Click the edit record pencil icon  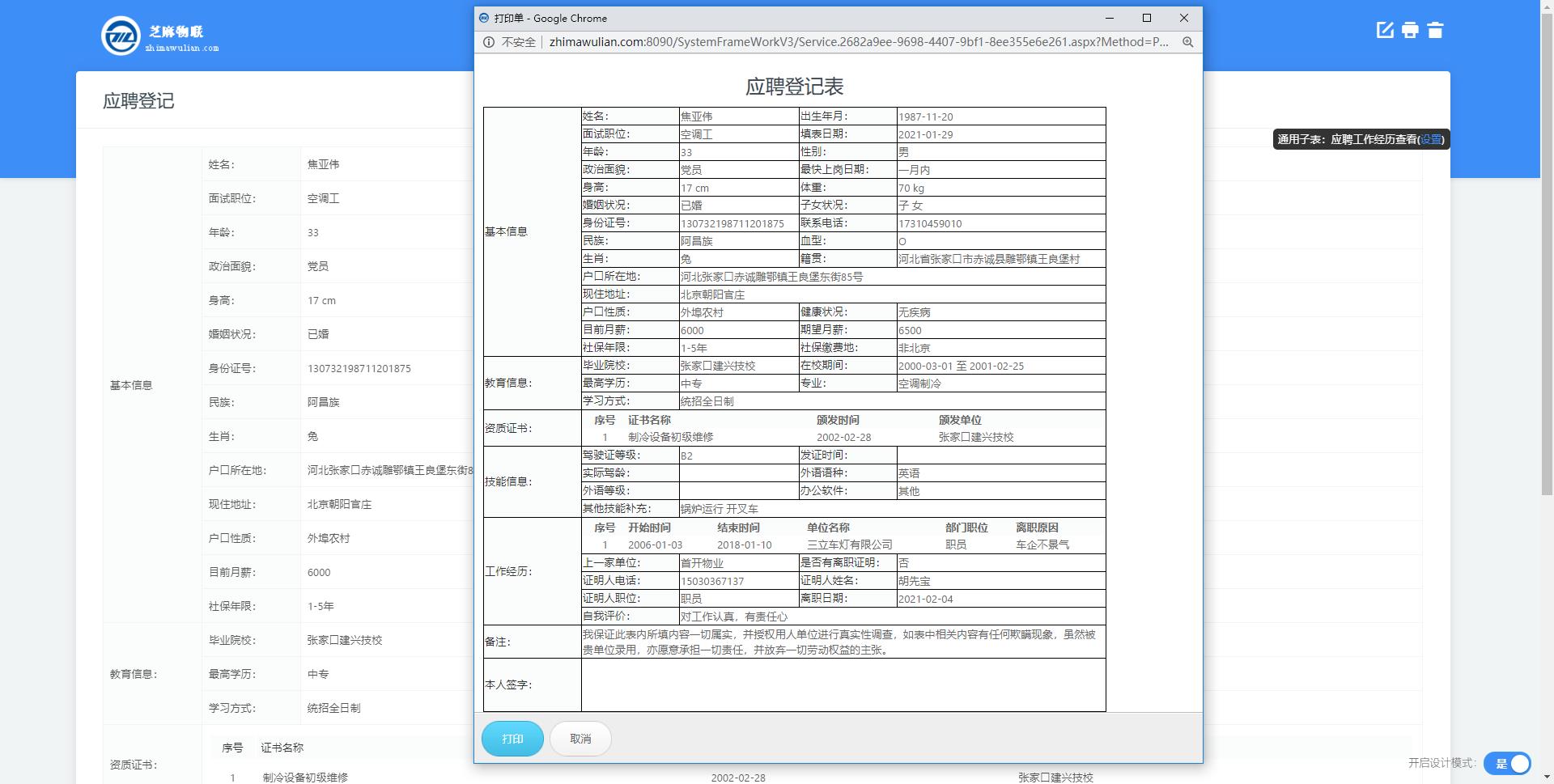[x=1385, y=30]
